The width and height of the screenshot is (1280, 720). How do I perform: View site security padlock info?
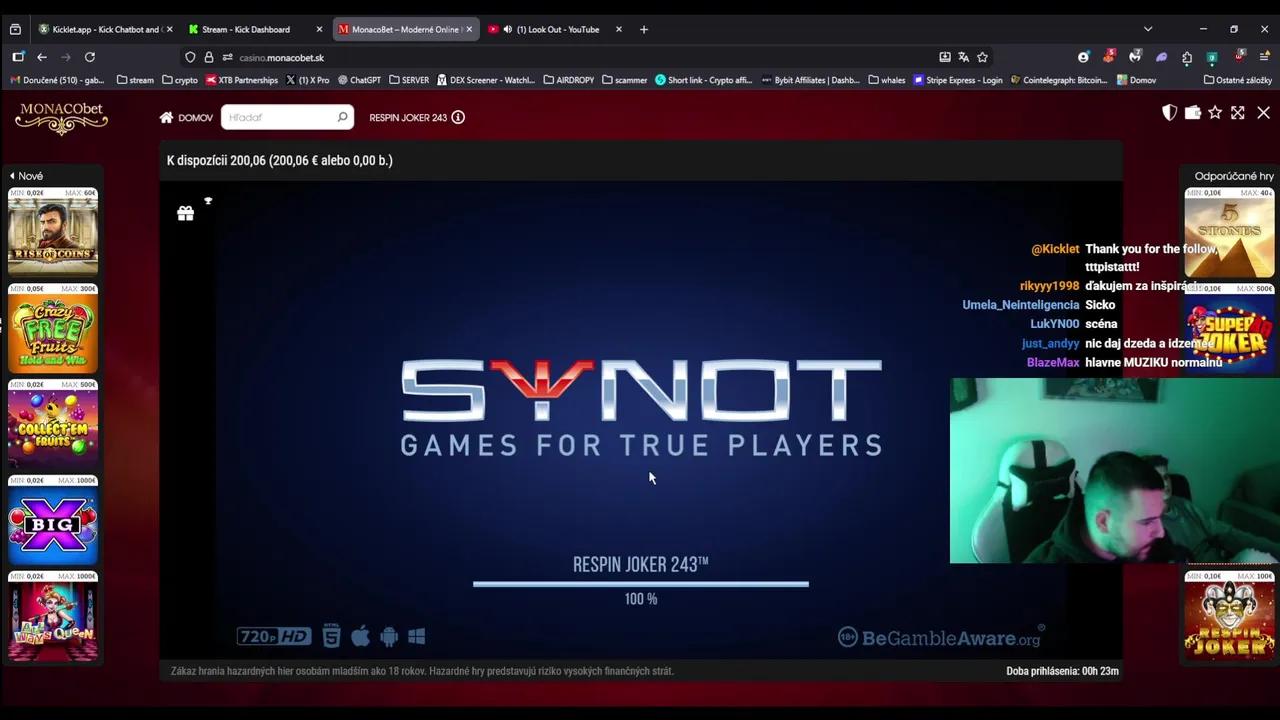[209, 57]
